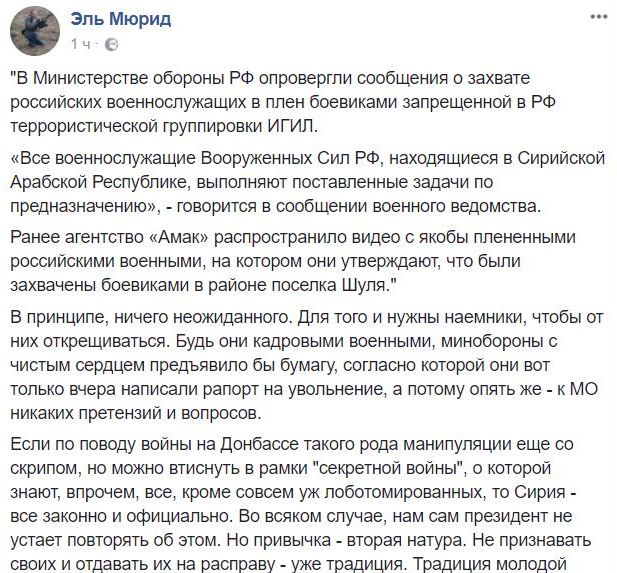Image resolution: width=617 pixels, height=573 pixels.
Task: Click the word "Сирийской" in second paragraph
Action: click(561, 158)
